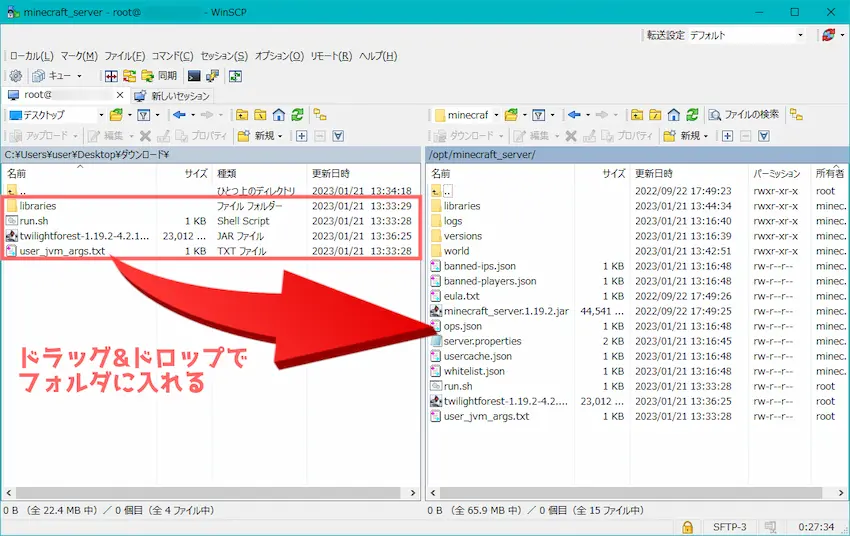This screenshot has height=536, width=850.
Task: Select server.properties in remote panel
Action: 482,341
